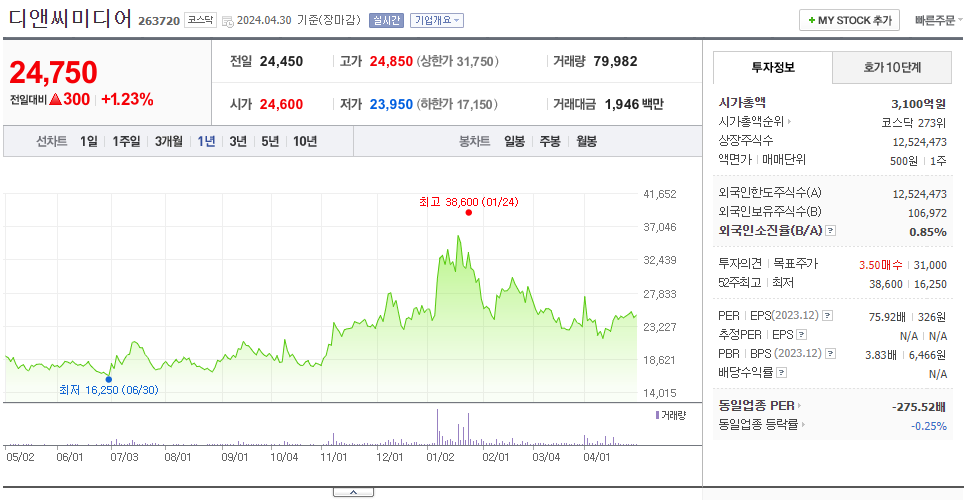Click the red 최고 38,600 marker dot
The image size is (968, 500).
coord(469,212)
